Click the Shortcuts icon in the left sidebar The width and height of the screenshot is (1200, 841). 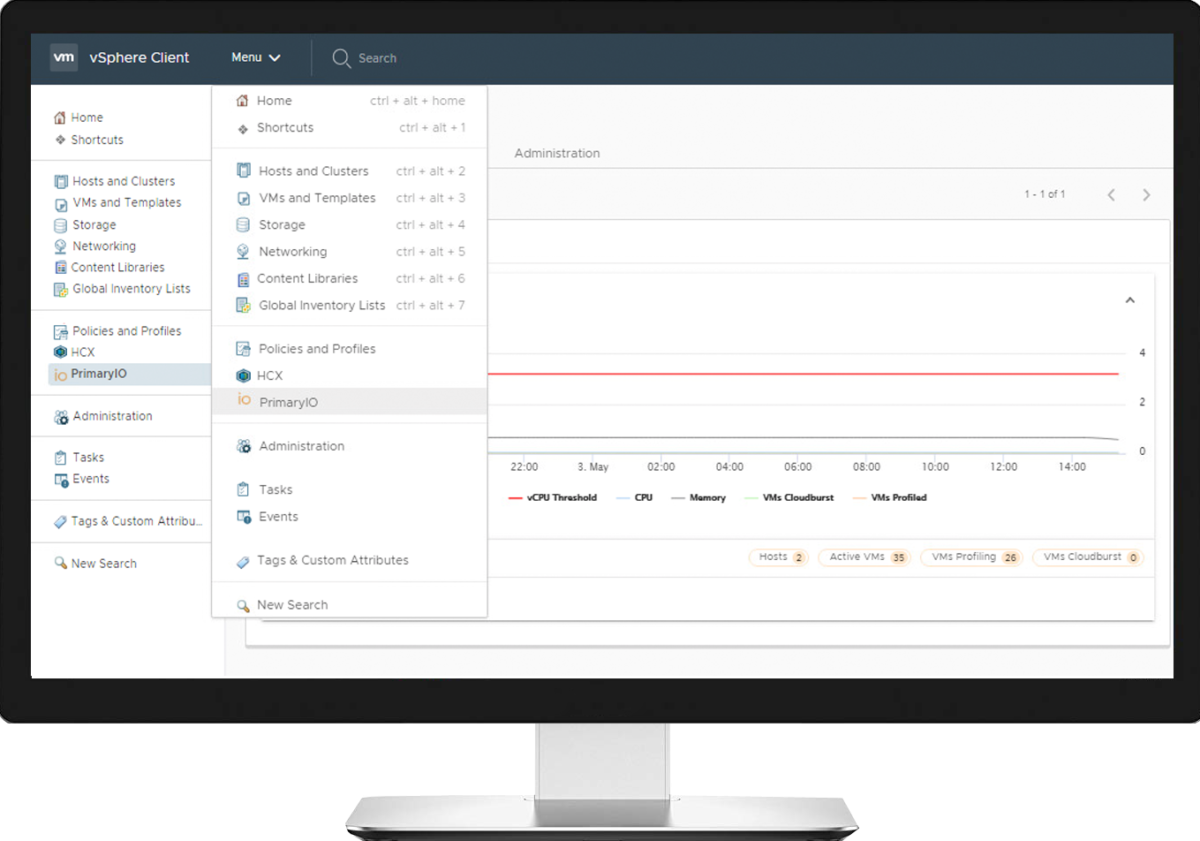[x=60, y=140]
